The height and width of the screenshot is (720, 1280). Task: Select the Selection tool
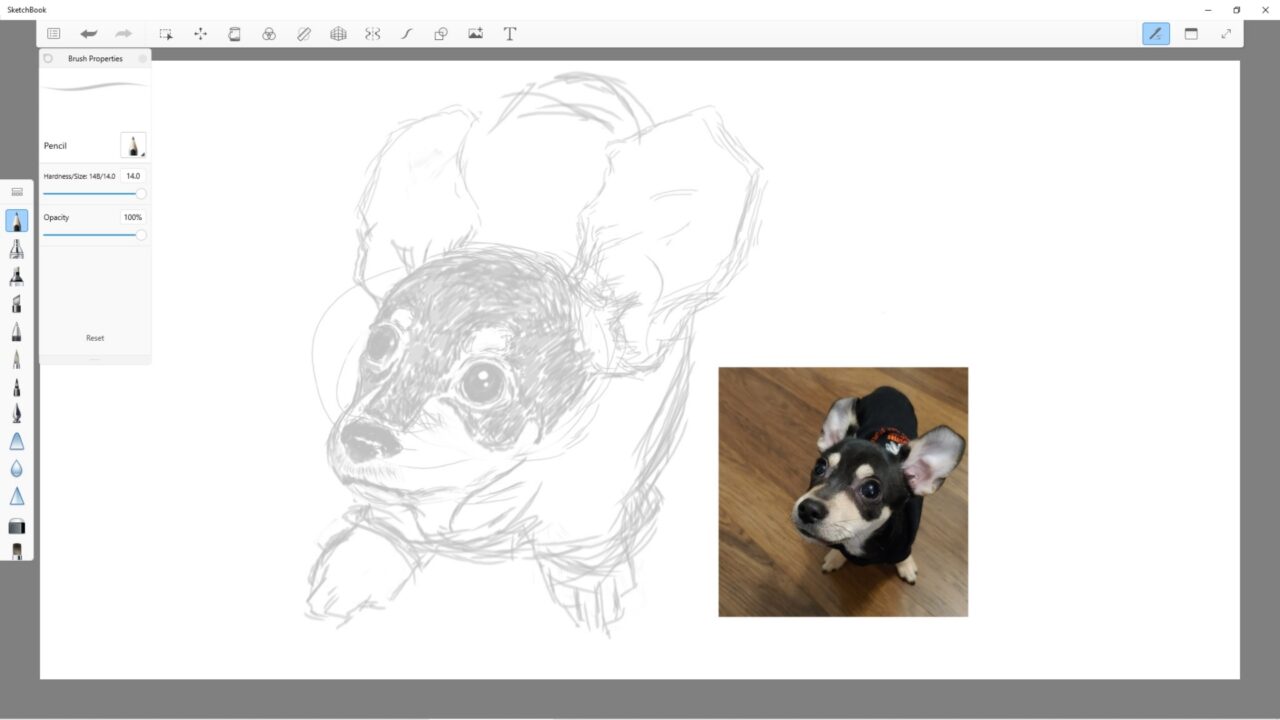tap(166, 33)
